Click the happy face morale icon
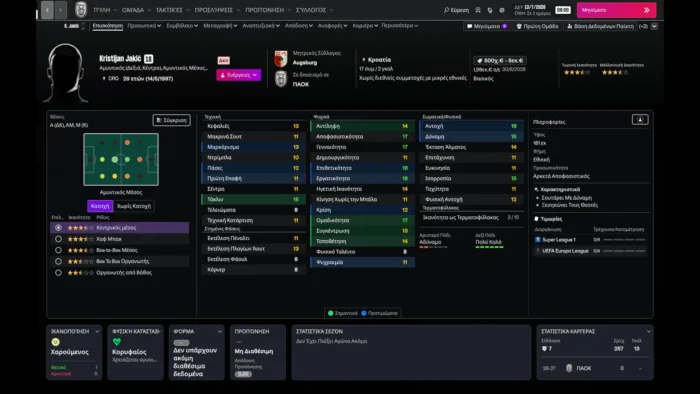This screenshot has width=700, height=394. coord(55,342)
